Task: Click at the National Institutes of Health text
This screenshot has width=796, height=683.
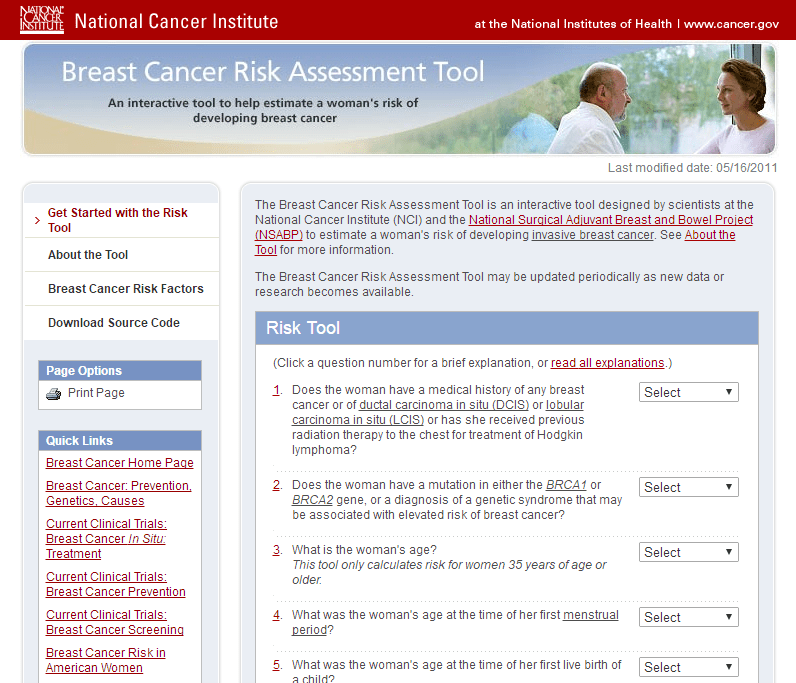Action: pos(573,24)
